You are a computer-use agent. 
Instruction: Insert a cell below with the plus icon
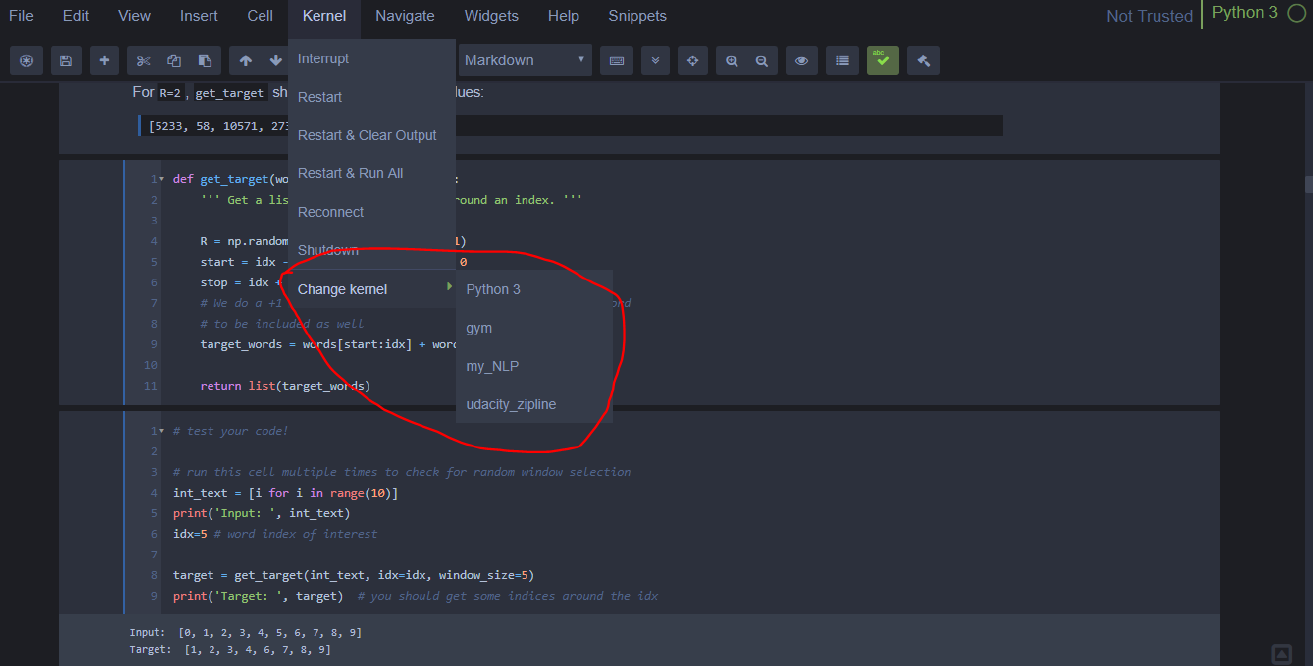(x=104, y=60)
